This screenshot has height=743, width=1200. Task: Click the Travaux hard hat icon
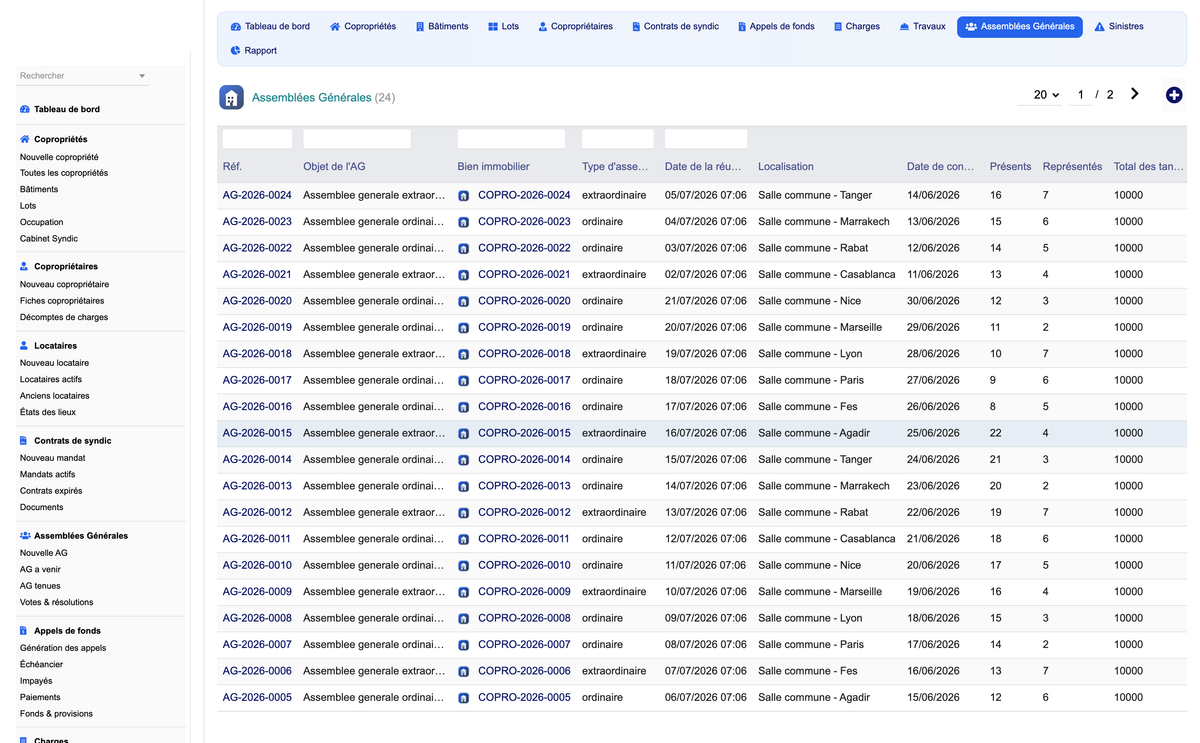[x=904, y=27]
